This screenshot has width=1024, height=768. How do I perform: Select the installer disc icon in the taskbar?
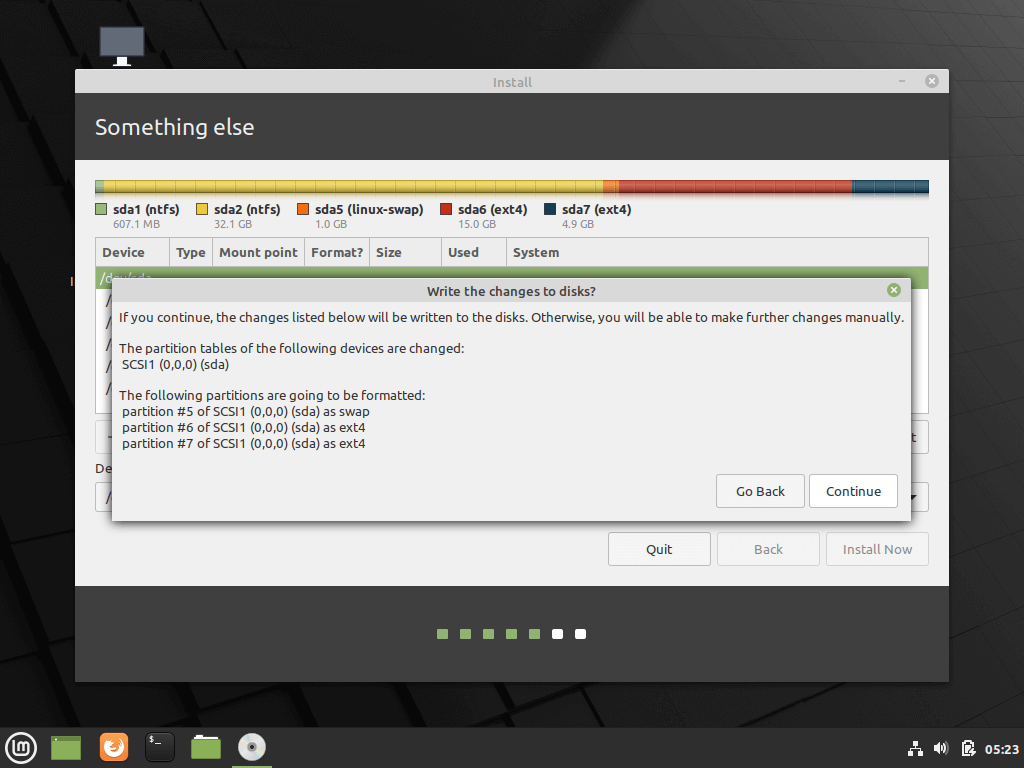(x=251, y=747)
